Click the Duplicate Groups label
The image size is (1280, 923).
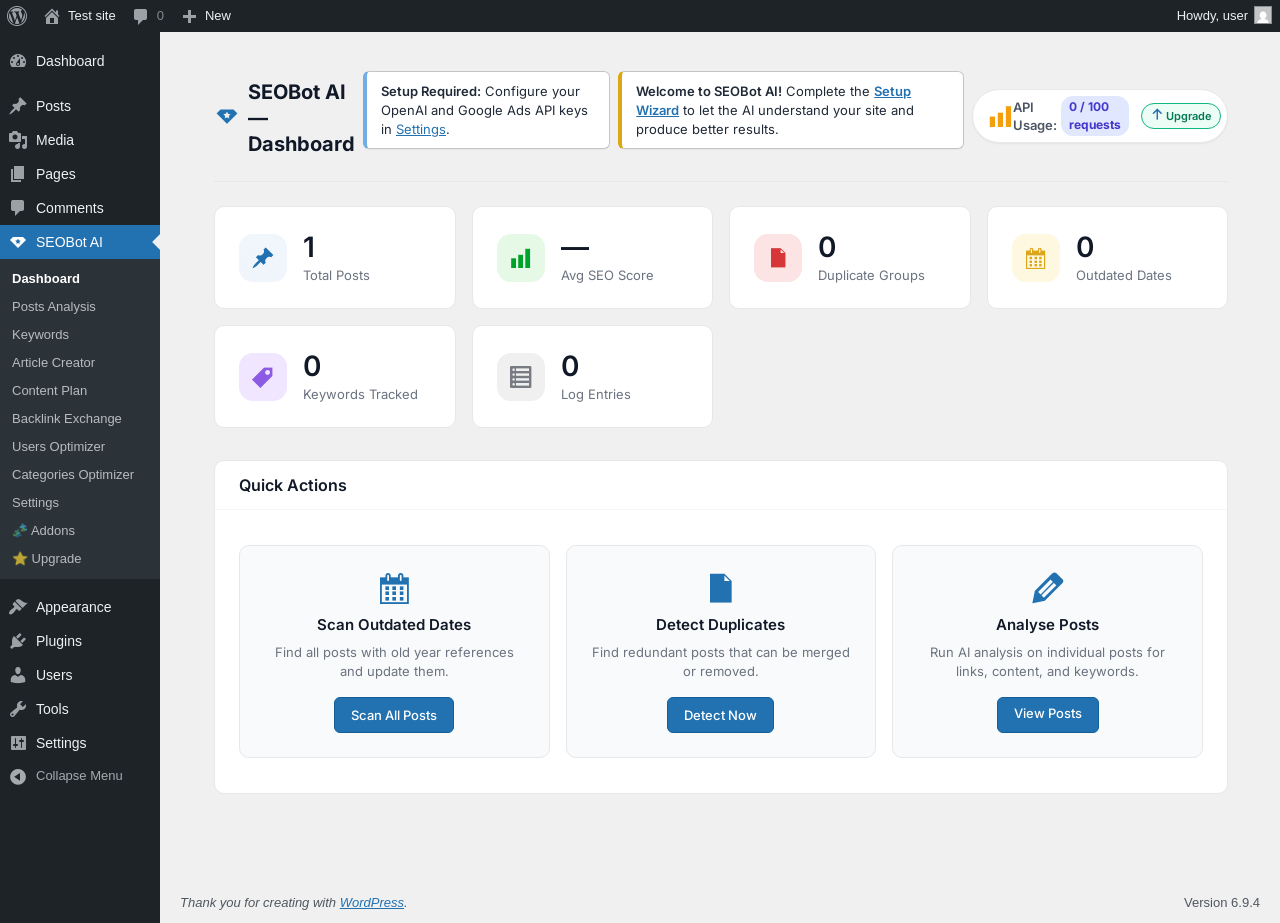871,276
